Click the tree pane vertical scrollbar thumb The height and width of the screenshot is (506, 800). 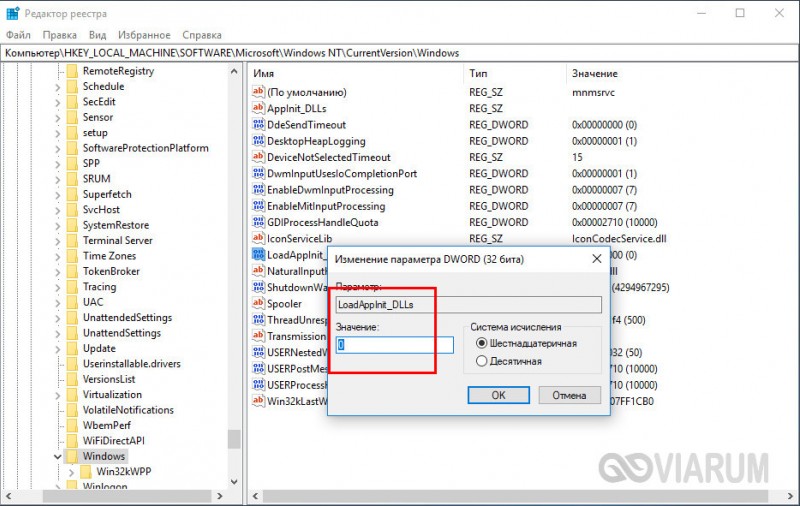click(x=234, y=439)
